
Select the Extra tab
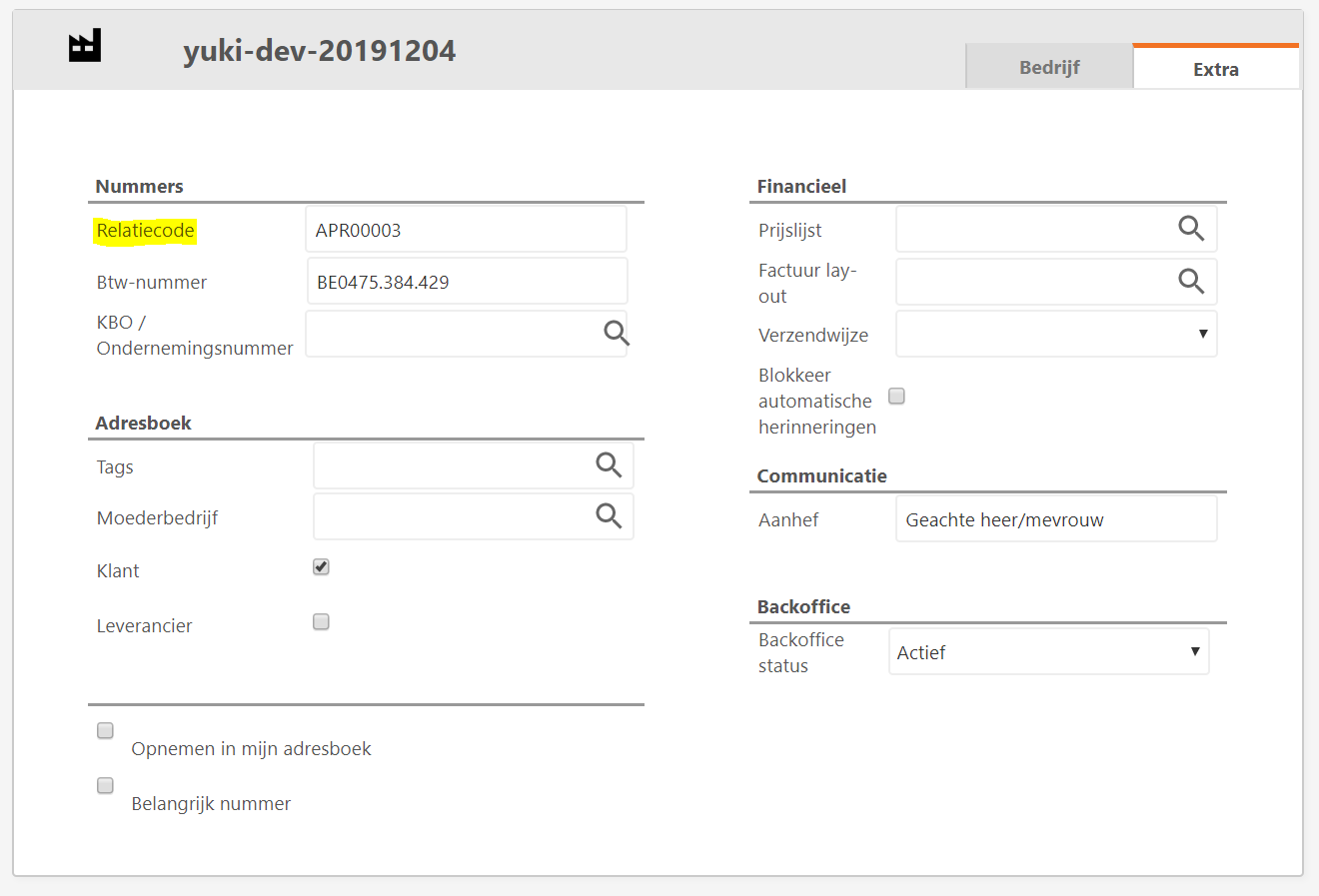(x=1215, y=69)
